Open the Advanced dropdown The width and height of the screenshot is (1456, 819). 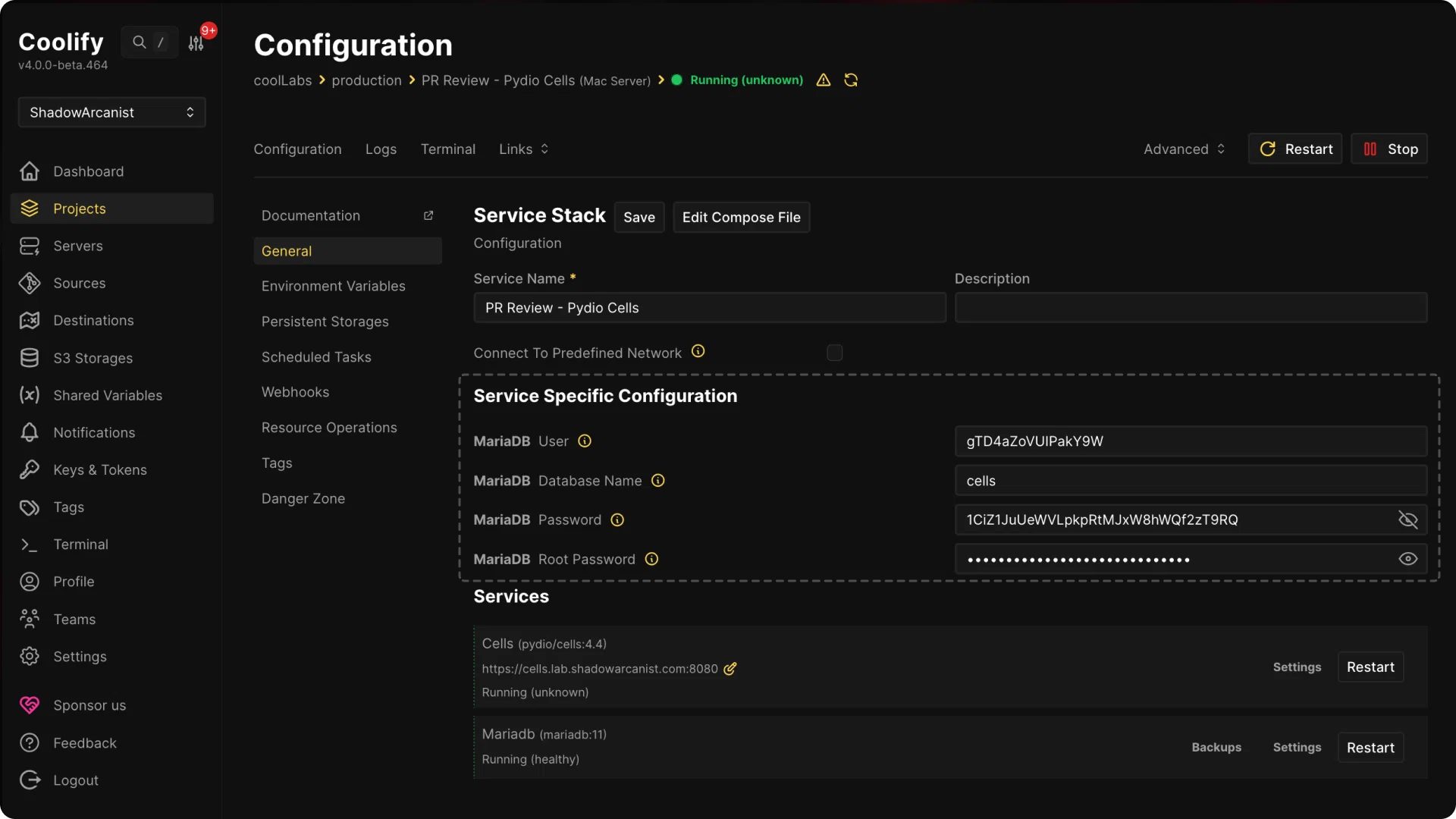pos(1183,149)
